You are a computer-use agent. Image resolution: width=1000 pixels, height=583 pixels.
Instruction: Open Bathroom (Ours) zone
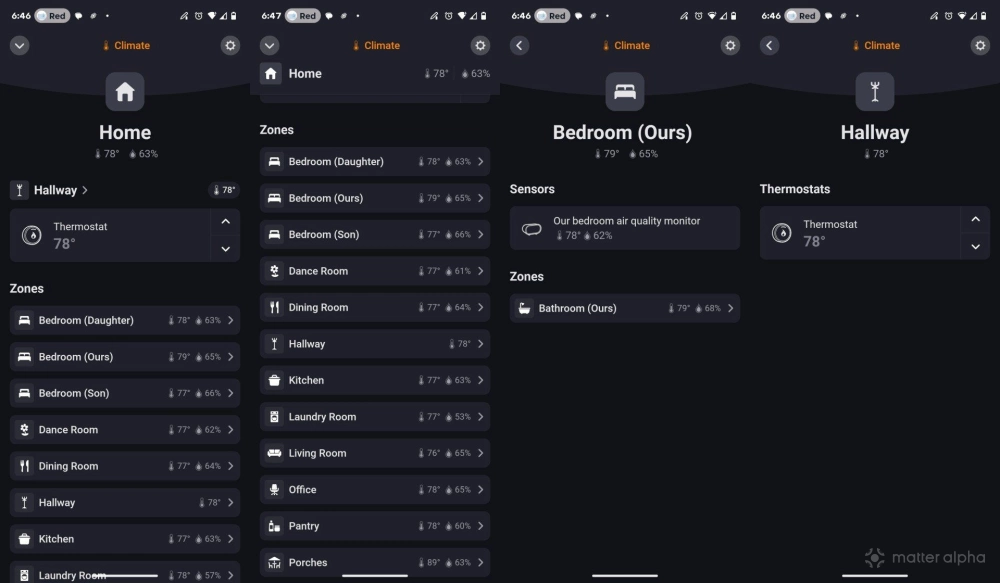click(x=625, y=308)
